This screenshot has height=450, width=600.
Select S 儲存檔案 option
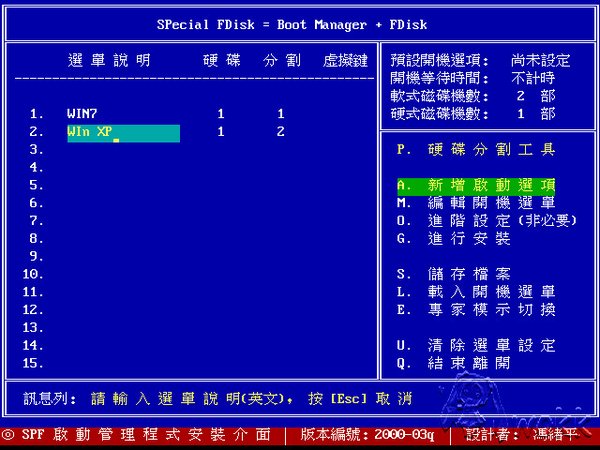click(x=453, y=274)
